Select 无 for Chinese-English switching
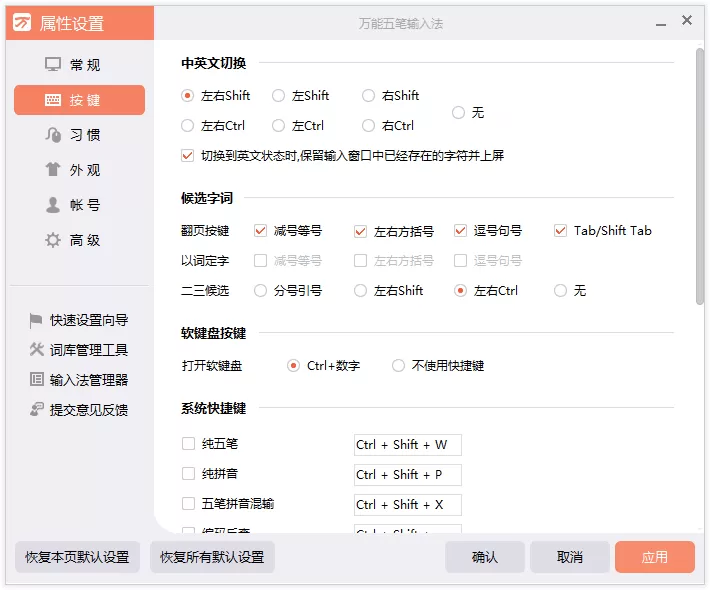The width and height of the screenshot is (710, 590). 458,112
